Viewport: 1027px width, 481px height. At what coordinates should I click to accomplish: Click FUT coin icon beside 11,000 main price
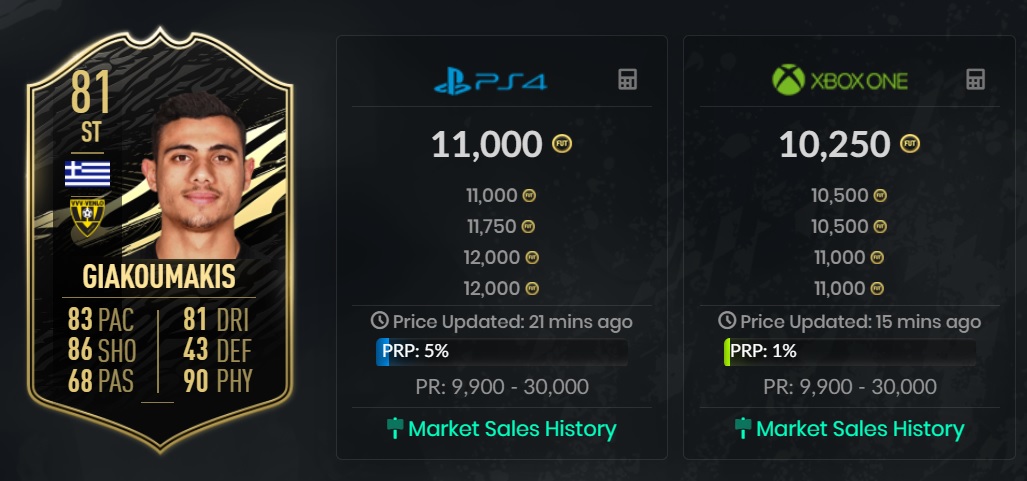pos(563,145)
